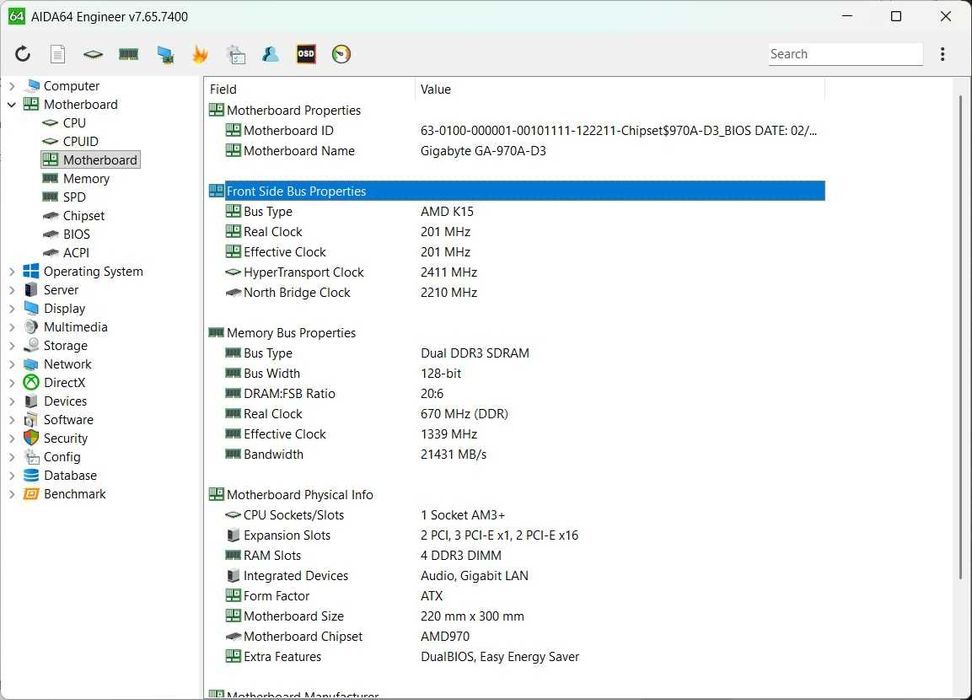972x700 pixels.
Task: Start the stability test flame icon
Action: (x=200, y=54)
